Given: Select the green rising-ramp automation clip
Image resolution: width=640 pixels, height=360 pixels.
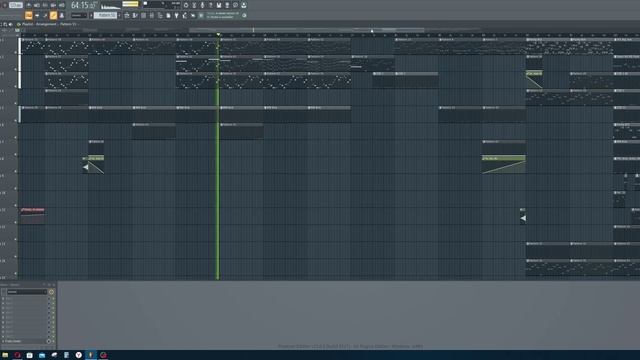Looking at the screenshot, I should point(504,164).
